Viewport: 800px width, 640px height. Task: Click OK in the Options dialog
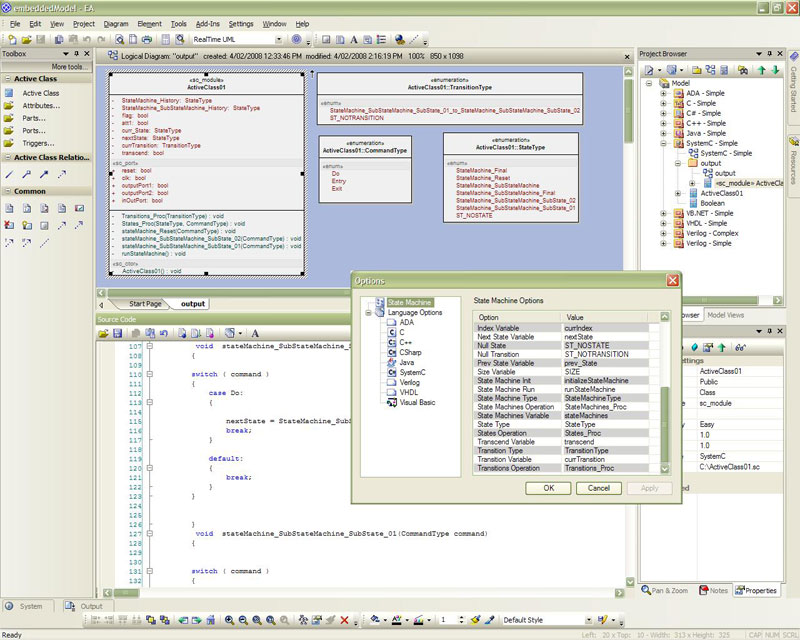(x=550, y=488)
